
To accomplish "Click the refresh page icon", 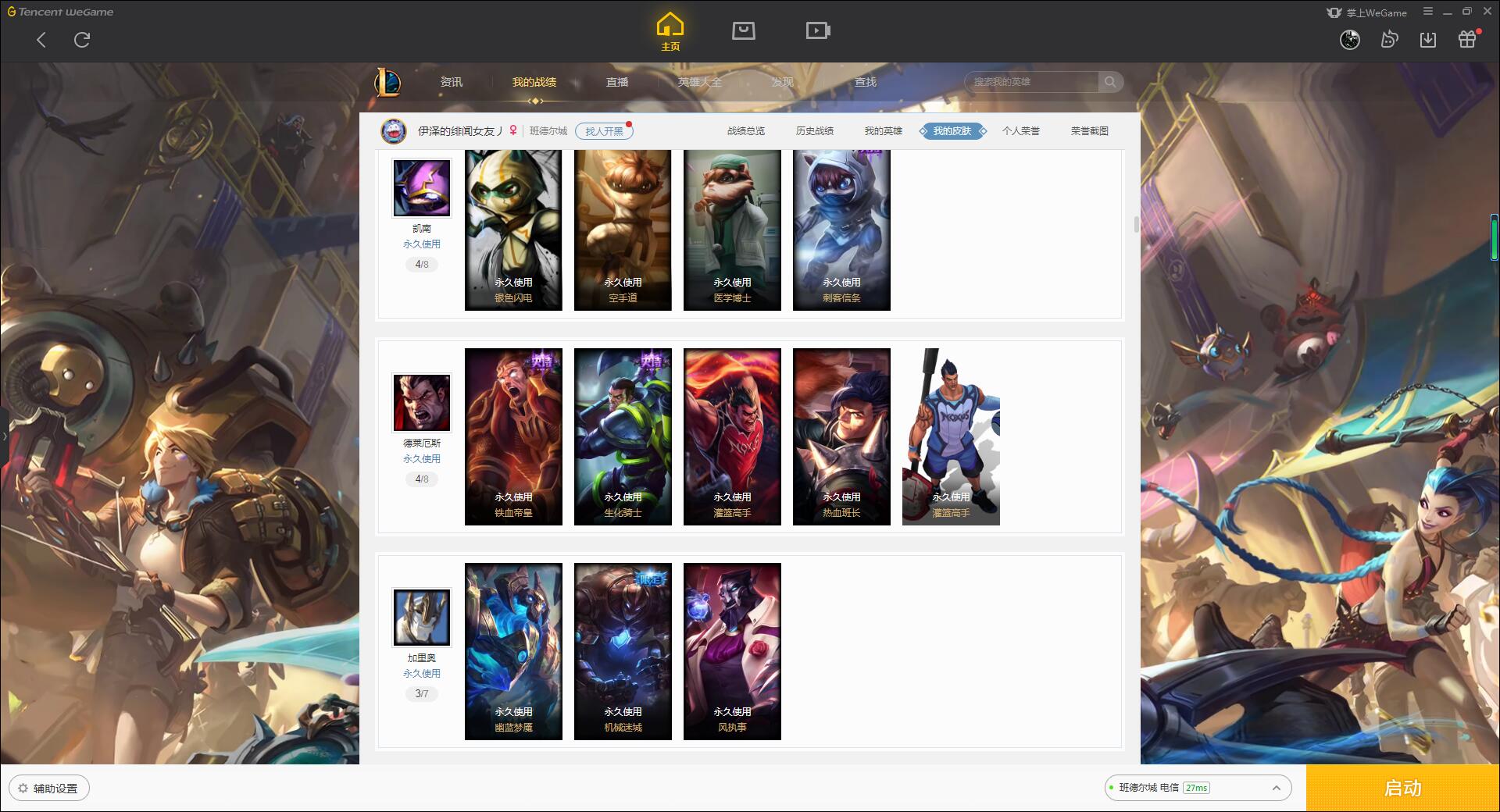I will (82, 40).
